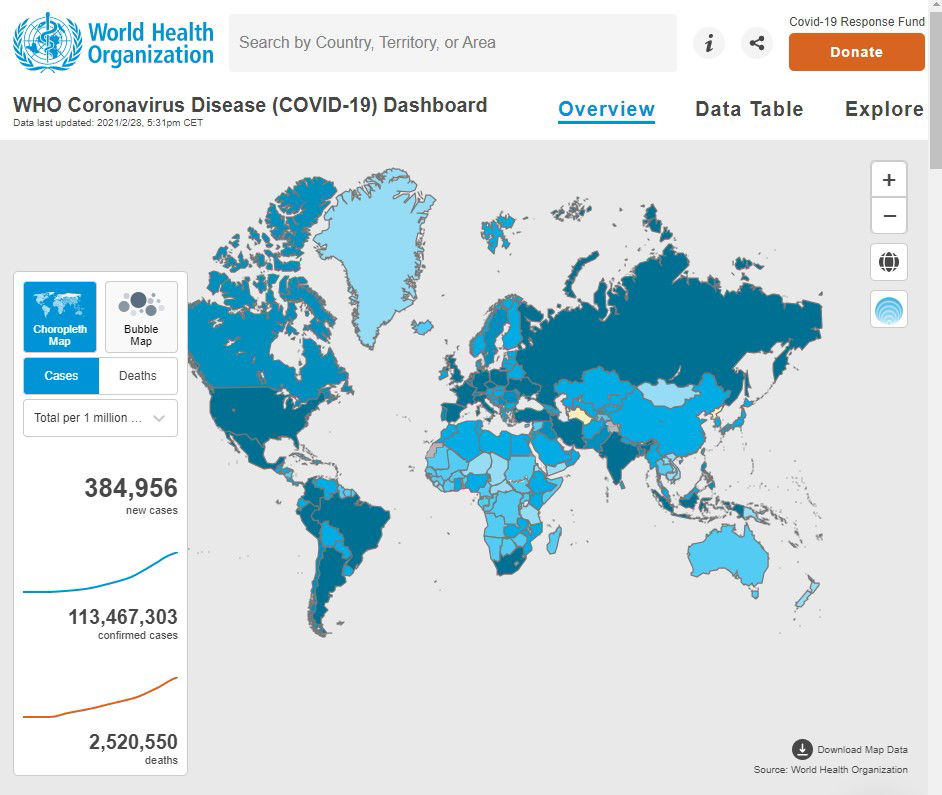Viewport: 942px width, 795px height.
Task: Zoom in on the map
Action: 889,181
